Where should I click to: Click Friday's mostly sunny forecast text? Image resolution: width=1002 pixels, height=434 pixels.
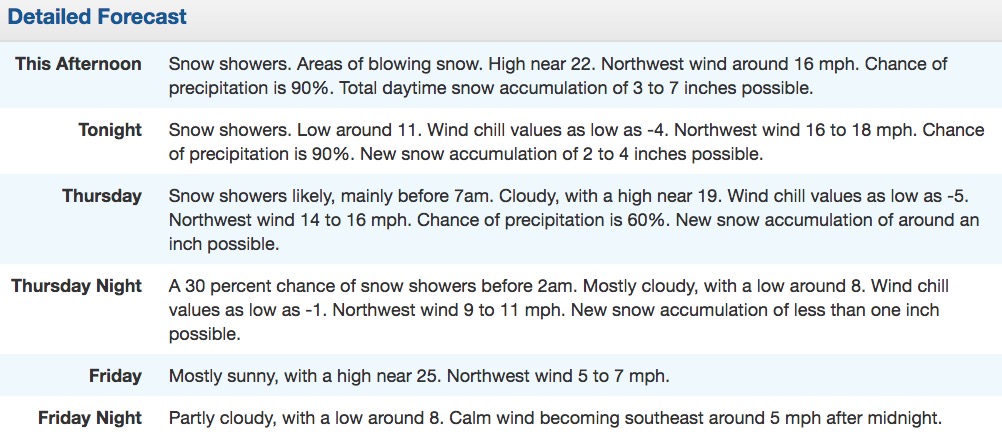419,376
